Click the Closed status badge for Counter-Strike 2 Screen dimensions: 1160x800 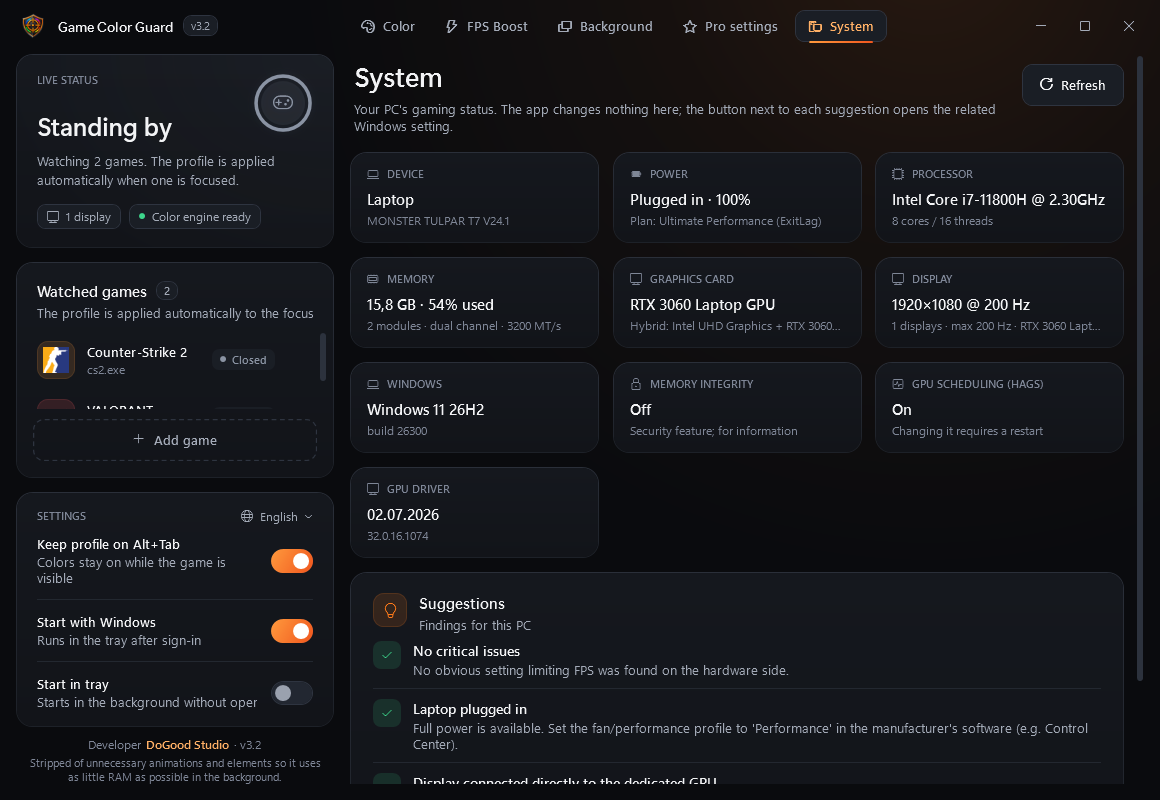point(243,360)
